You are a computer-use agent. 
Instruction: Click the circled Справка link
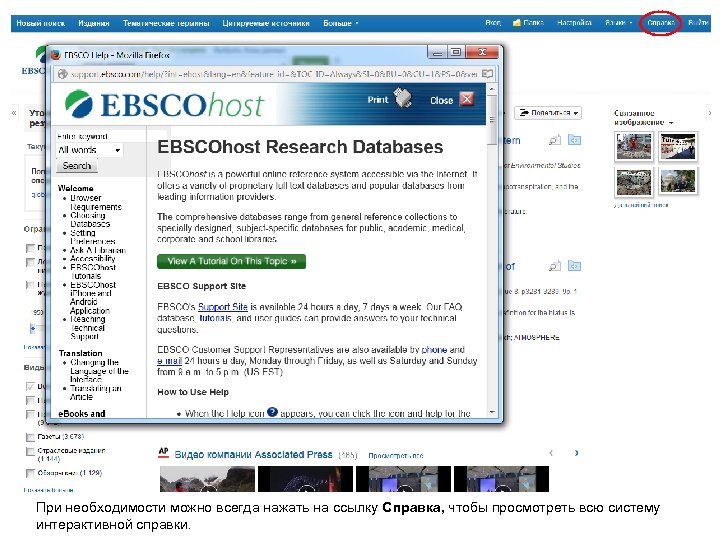point(660,22)
